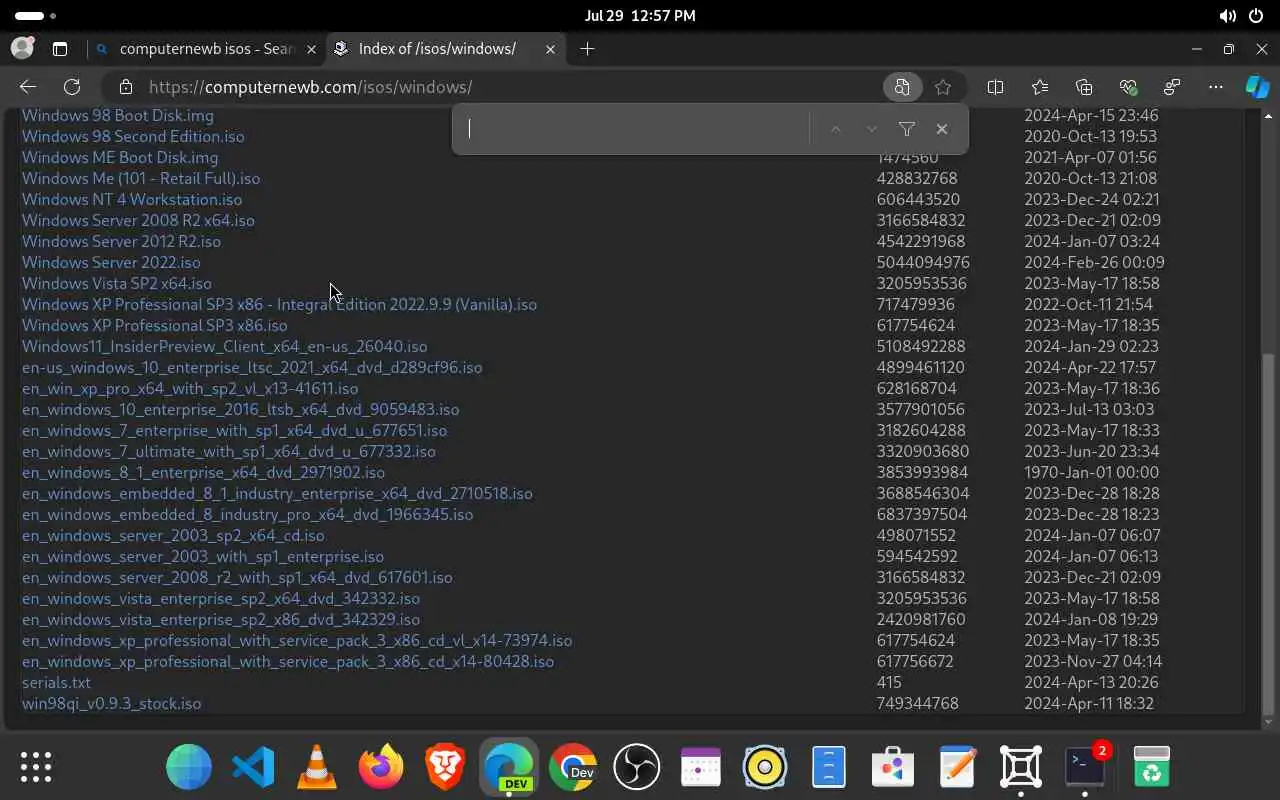Image resolution: width=1280 pixels, height=800 pixels.
Task: Open Collections panel
Action: [1084, 87]
